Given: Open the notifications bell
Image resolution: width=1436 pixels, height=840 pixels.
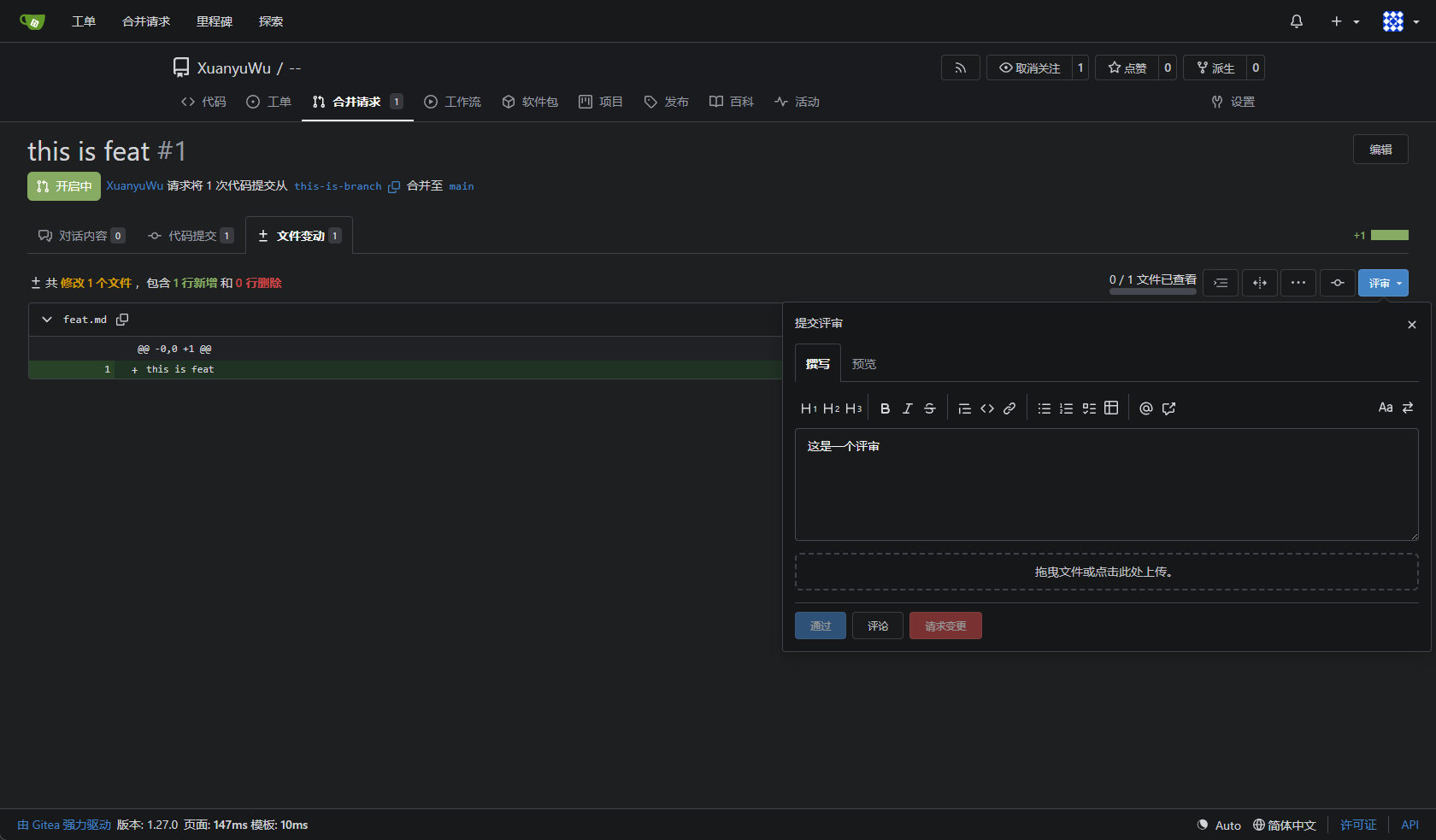Looking at the screenshot, I should pyautogui.click(x=1297, y=21).
